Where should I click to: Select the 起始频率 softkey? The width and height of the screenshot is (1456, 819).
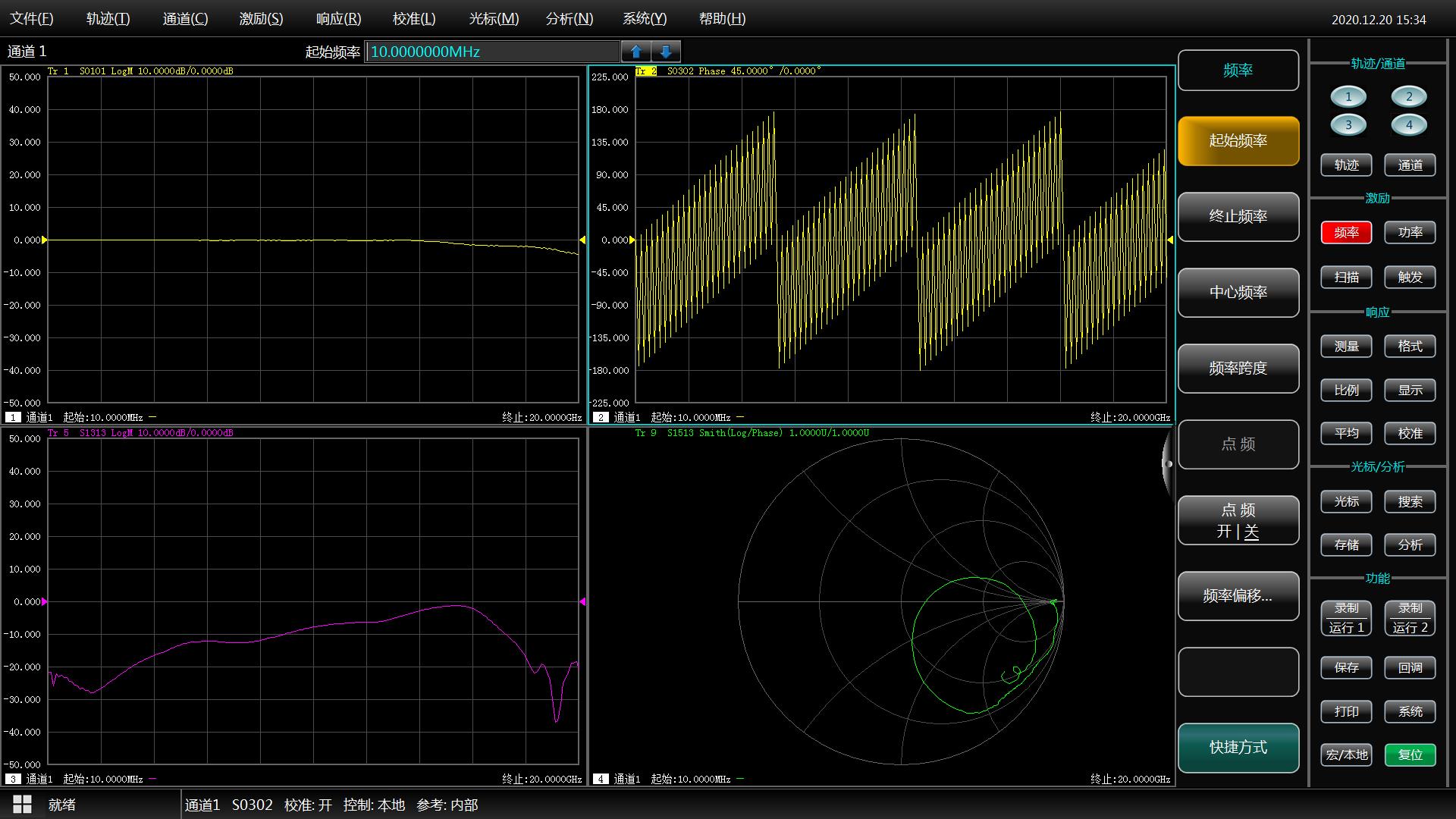[x=1238, y=140]
